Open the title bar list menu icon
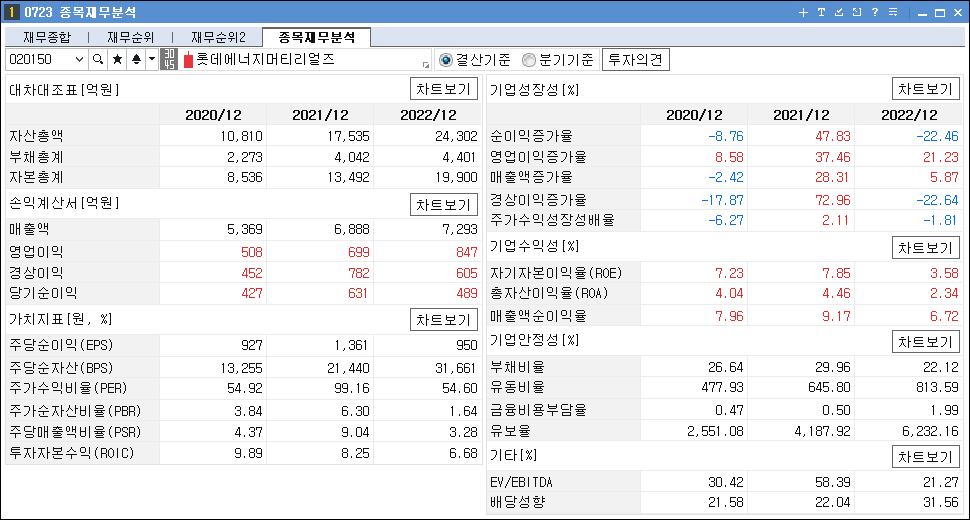Image resolution: width=970 pixels, height=520 pixels. (x=893, y=12)
